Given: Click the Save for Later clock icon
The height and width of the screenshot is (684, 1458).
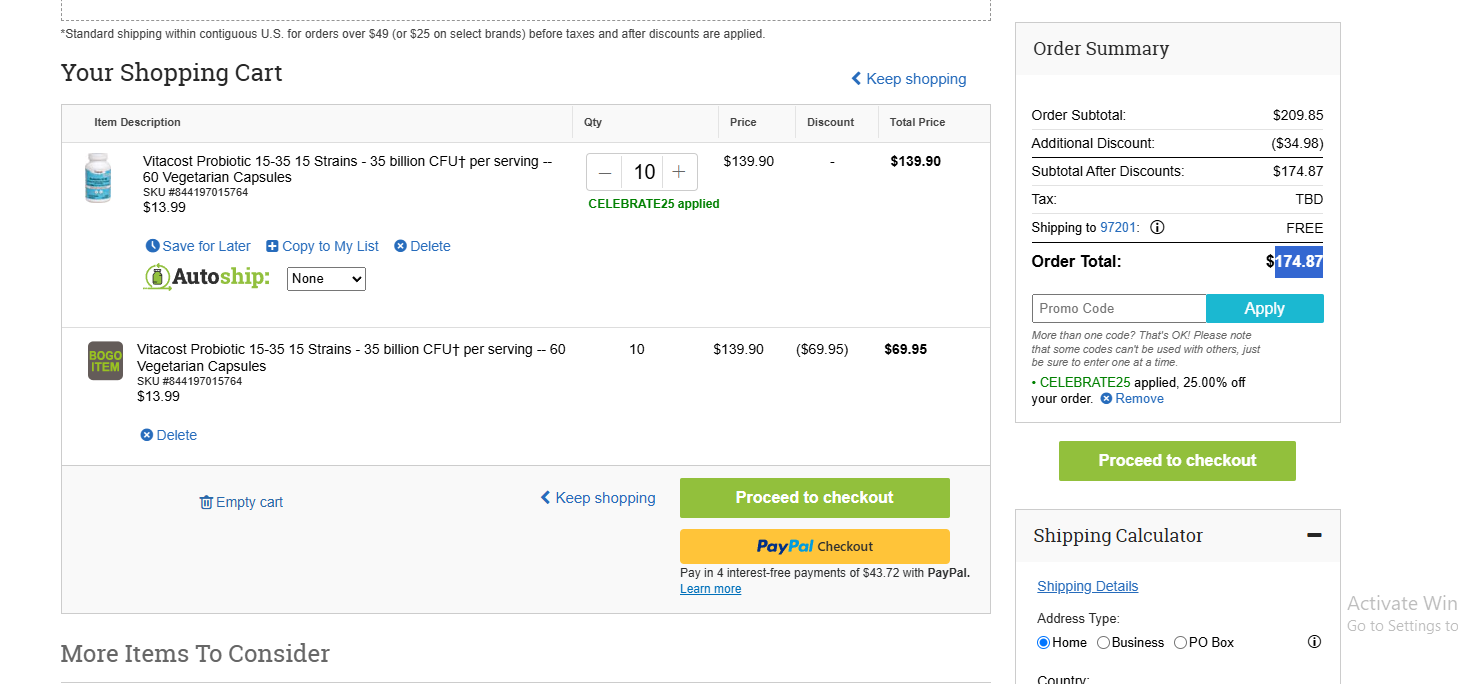Looking at the screenshot, I should point(152,246).
